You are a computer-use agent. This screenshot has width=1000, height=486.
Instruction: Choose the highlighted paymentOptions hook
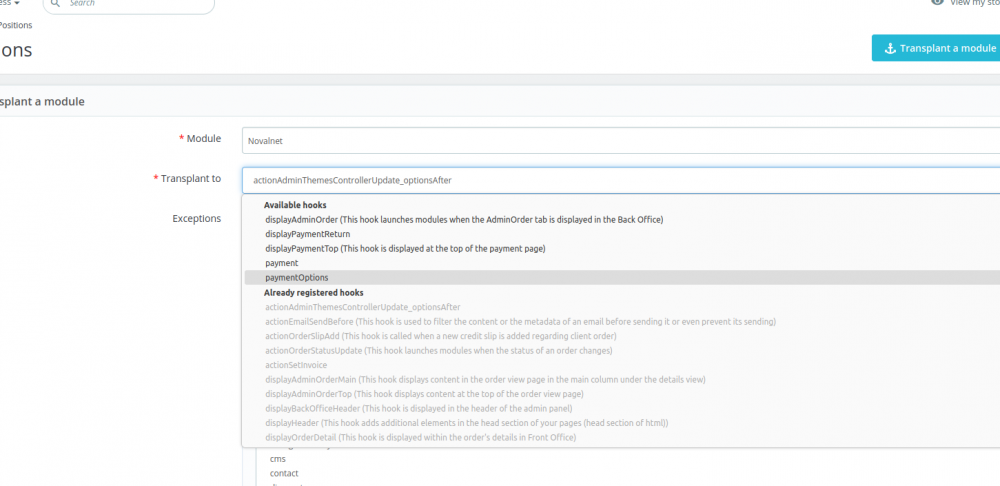click(x=622, y=277)
